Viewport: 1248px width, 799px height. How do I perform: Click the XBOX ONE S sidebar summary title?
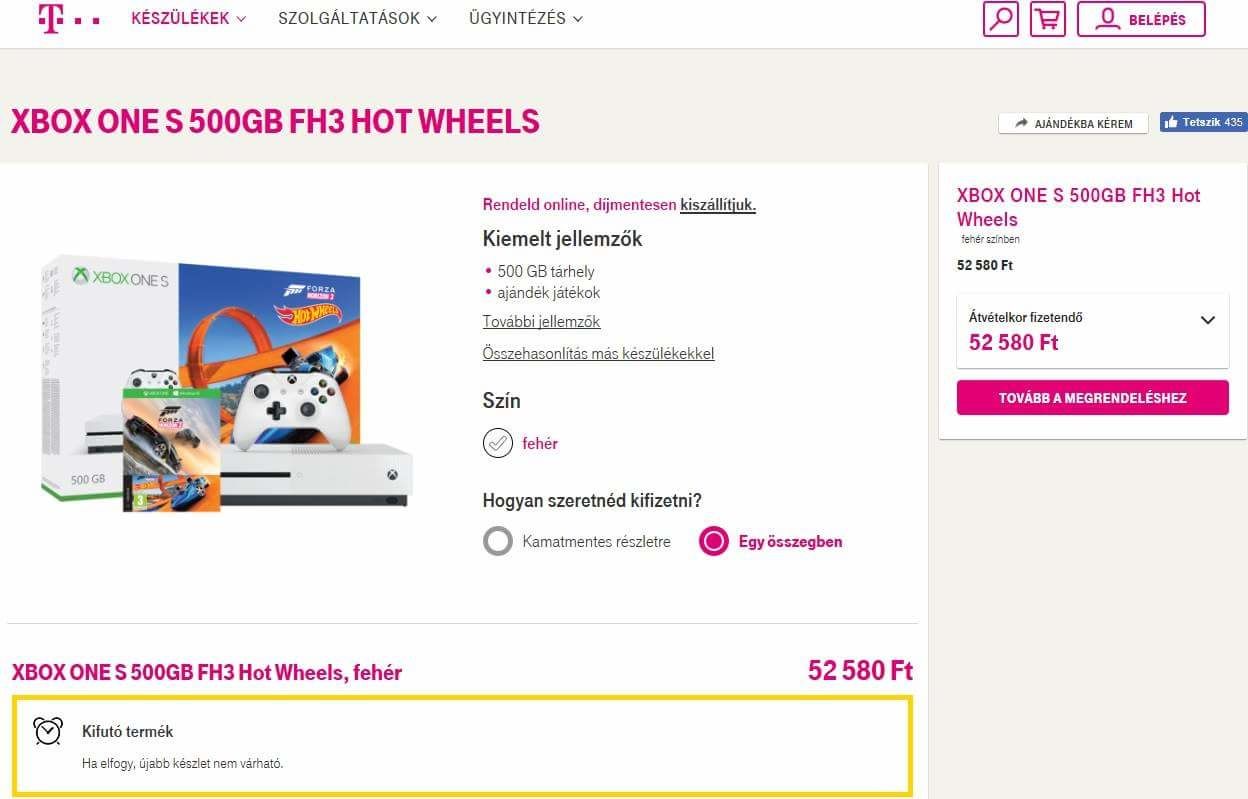(1078, 207)
